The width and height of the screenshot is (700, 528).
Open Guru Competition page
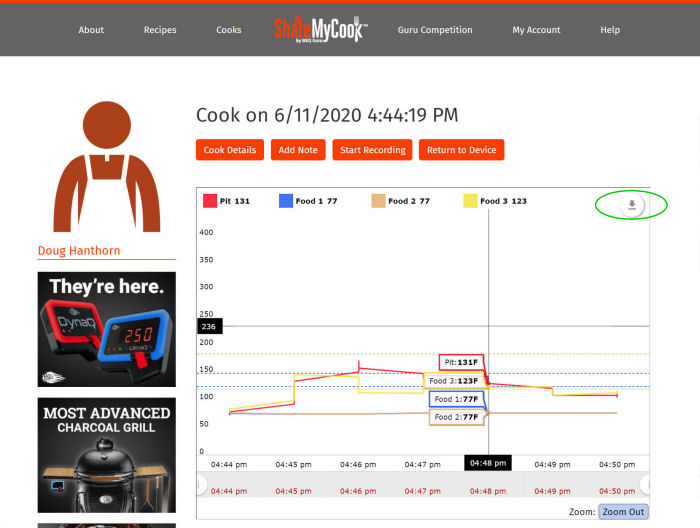[x=435, y=30]
